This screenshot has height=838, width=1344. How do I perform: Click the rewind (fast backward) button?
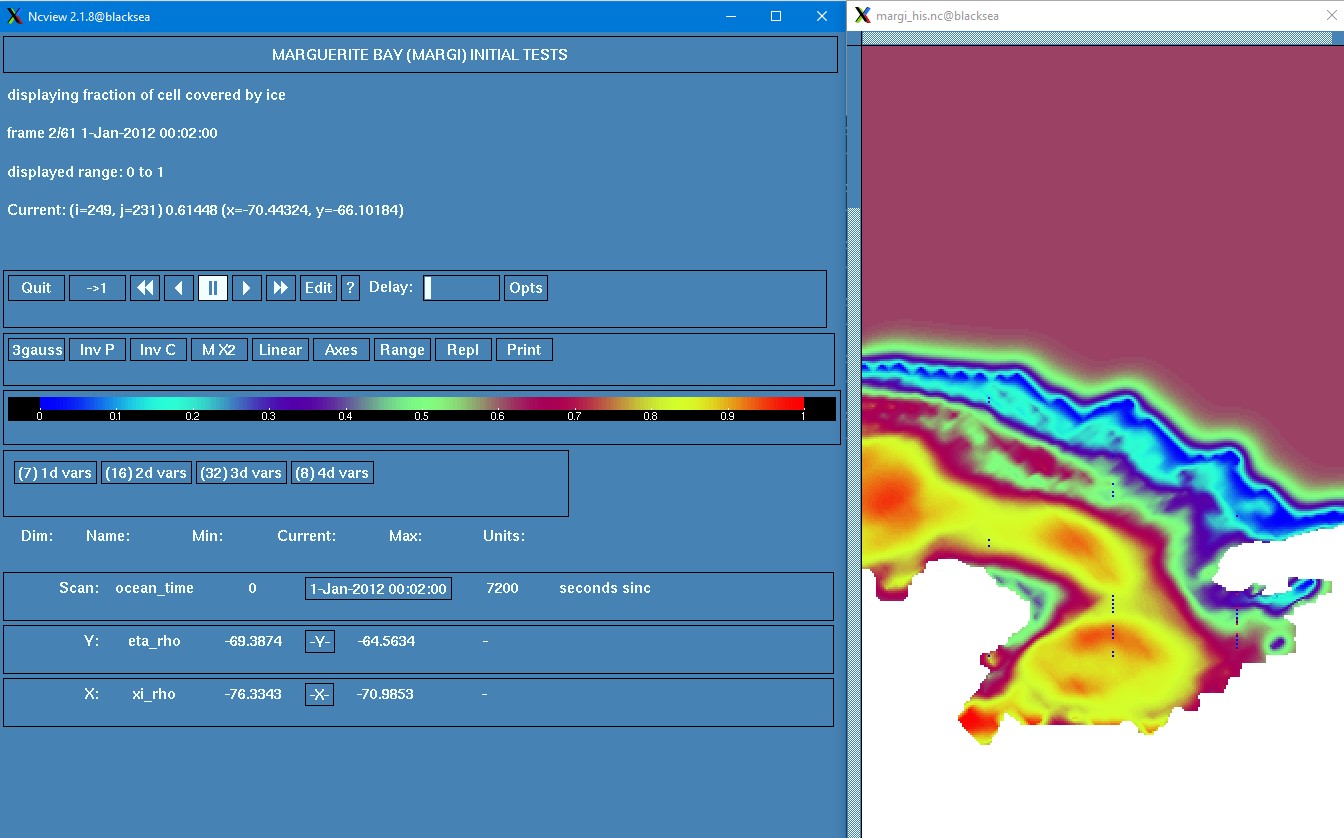point(146,288)
